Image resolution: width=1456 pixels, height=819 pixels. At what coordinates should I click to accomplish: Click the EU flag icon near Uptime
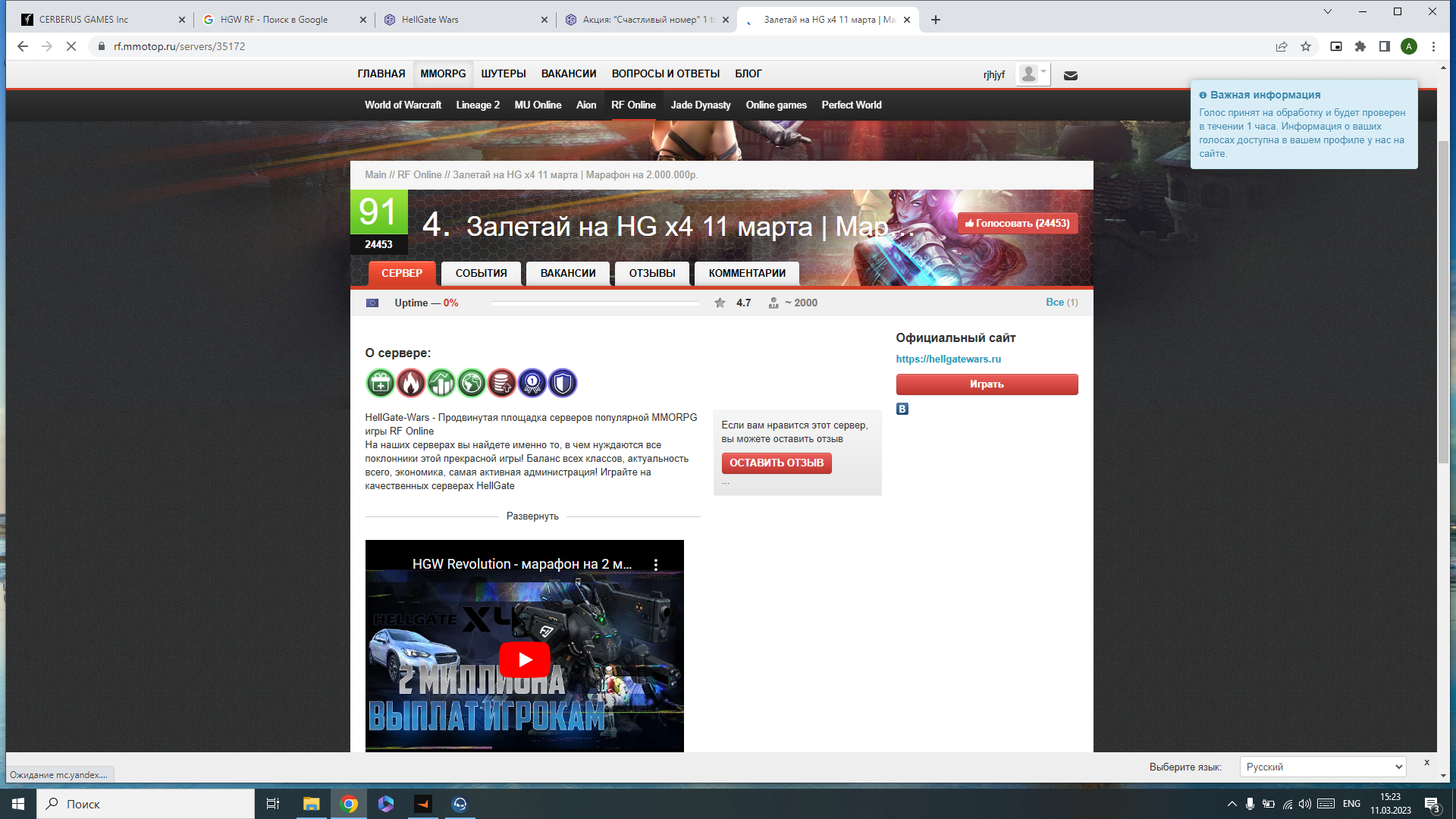coord(372,303)
